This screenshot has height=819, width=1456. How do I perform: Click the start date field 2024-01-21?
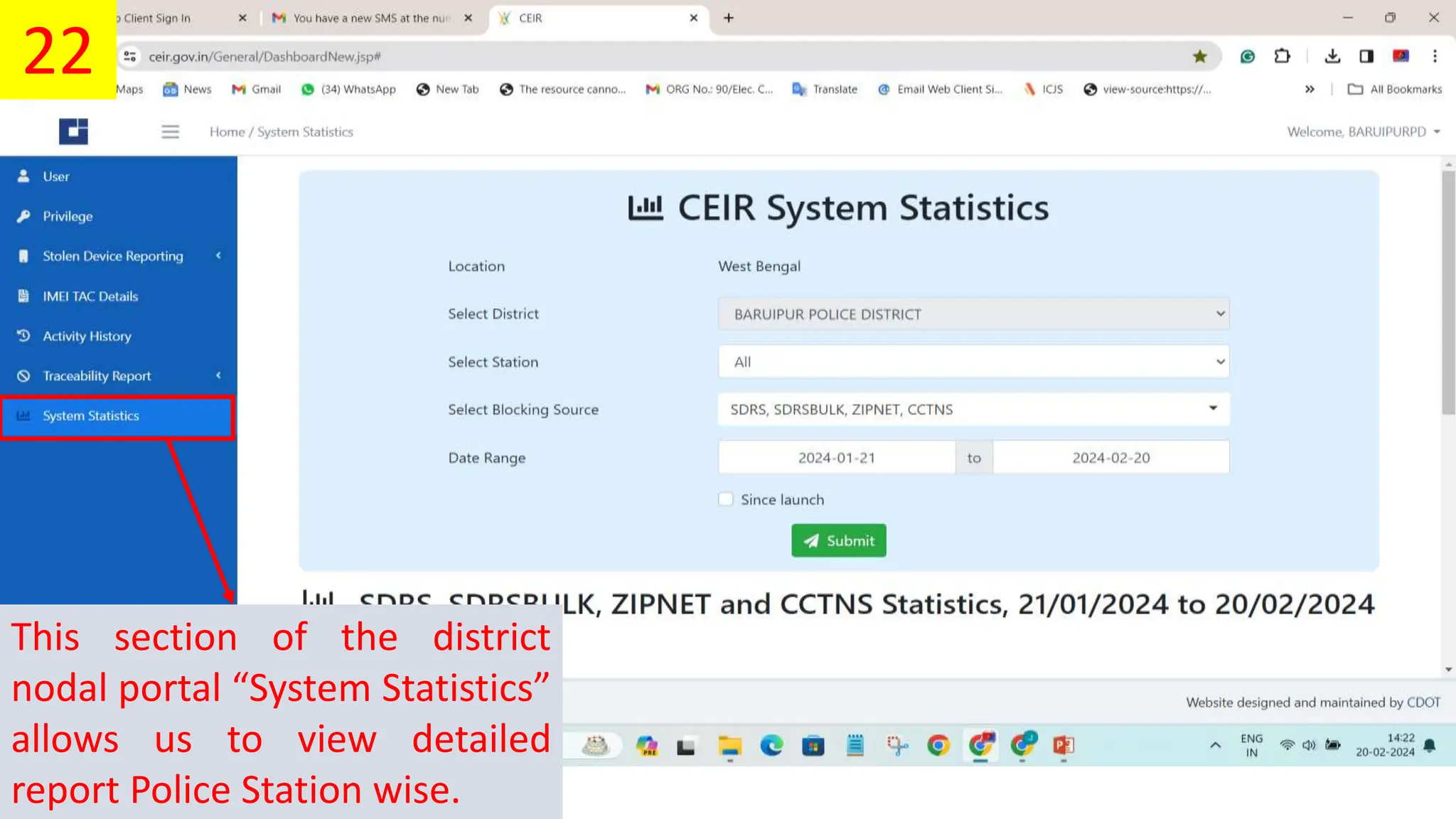pyautogui.click(x=836, y=457)
